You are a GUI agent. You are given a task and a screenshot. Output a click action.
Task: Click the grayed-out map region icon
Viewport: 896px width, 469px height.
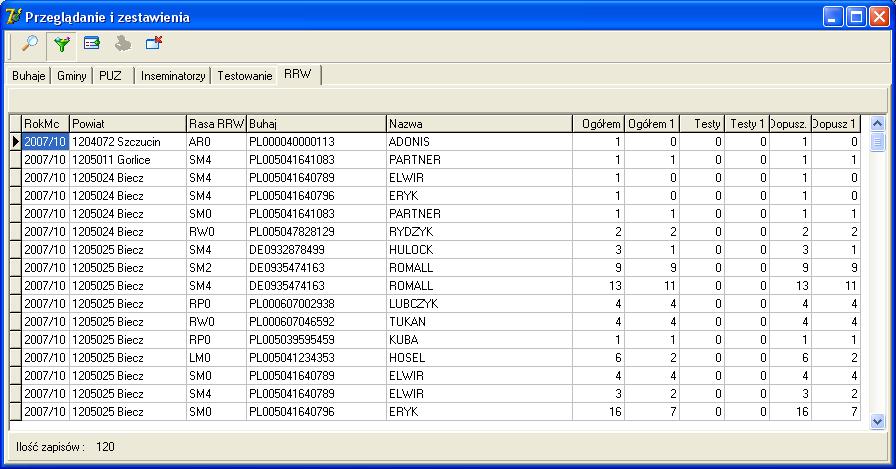click(x=122, y=43)
